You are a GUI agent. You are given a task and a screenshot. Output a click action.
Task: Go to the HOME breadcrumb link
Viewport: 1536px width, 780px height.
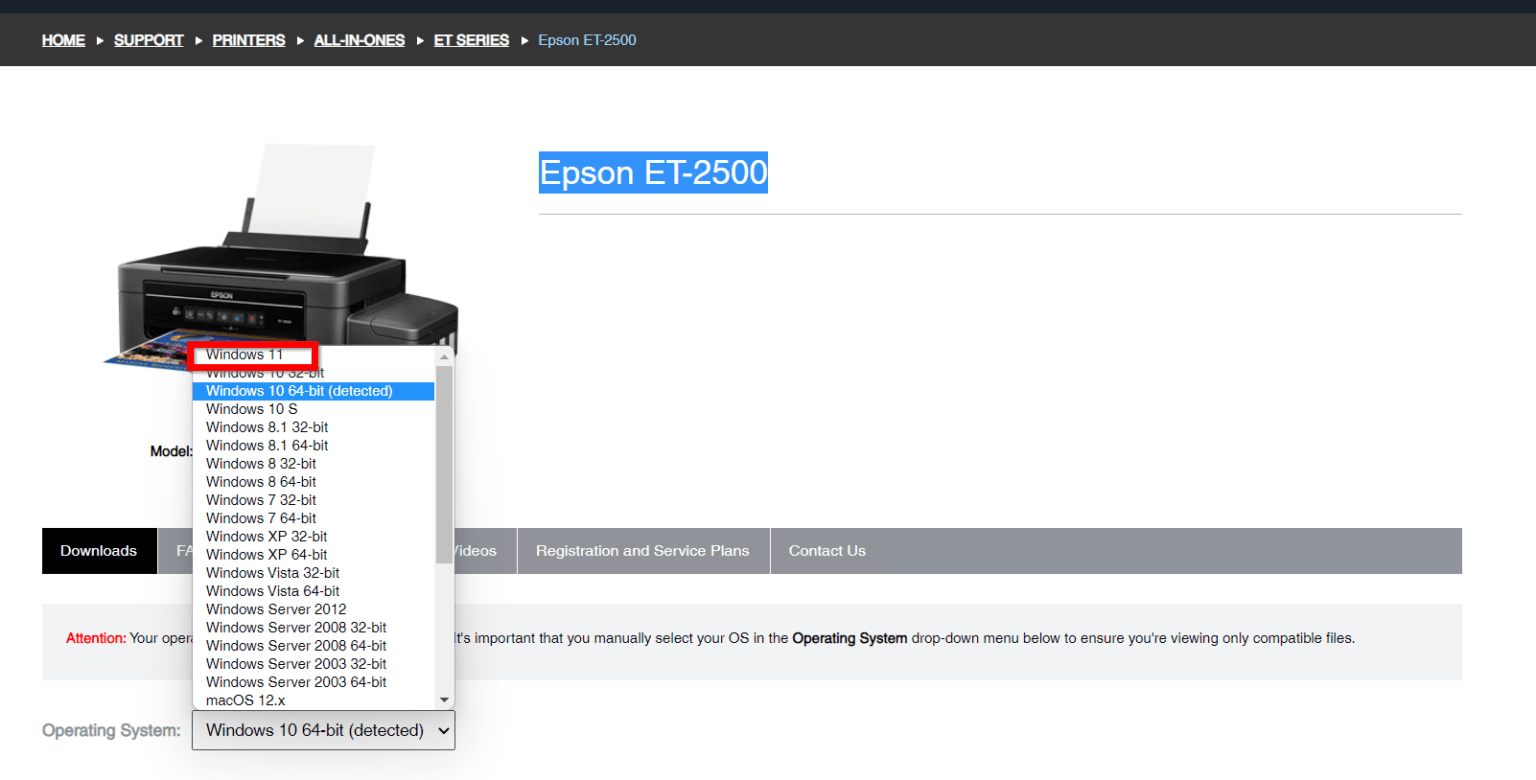pyautogui.click(x=63, y=40)
